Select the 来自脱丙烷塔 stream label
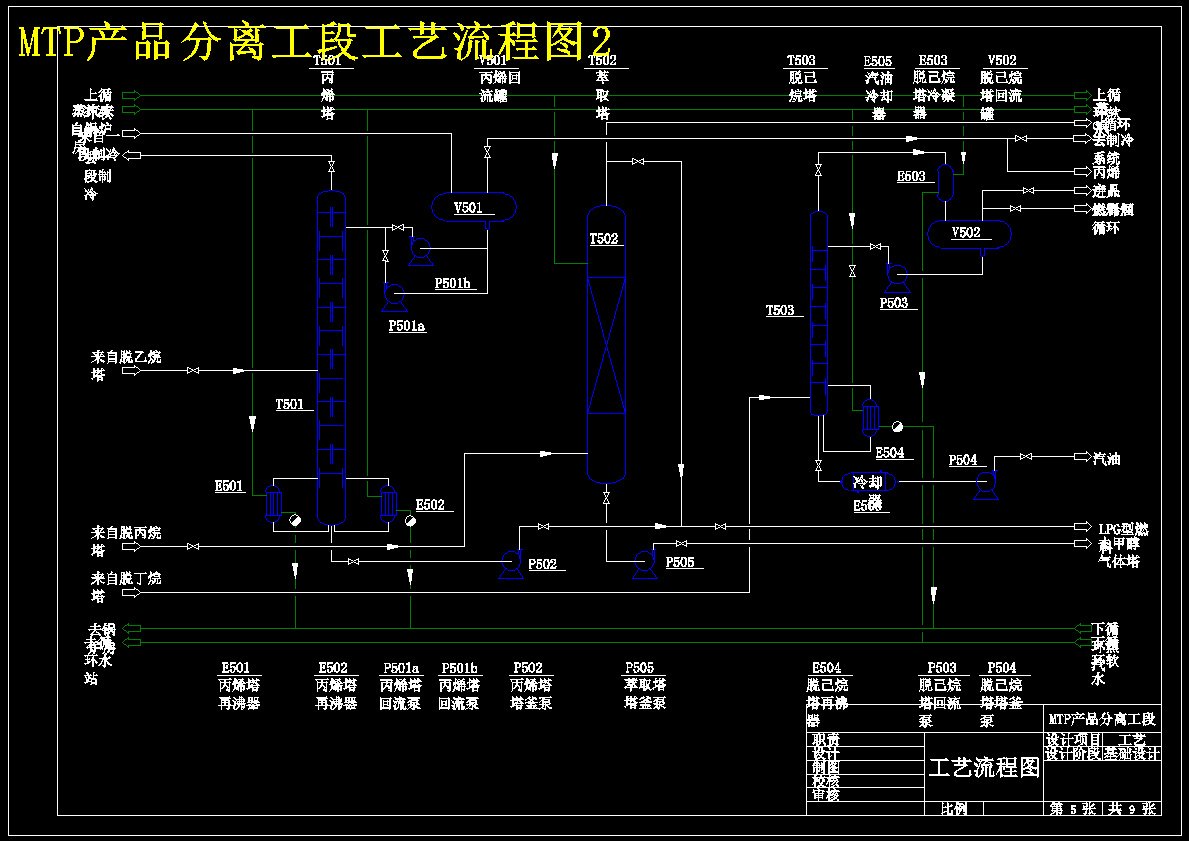The image size is (1189, 841). (x=126, y=541)
